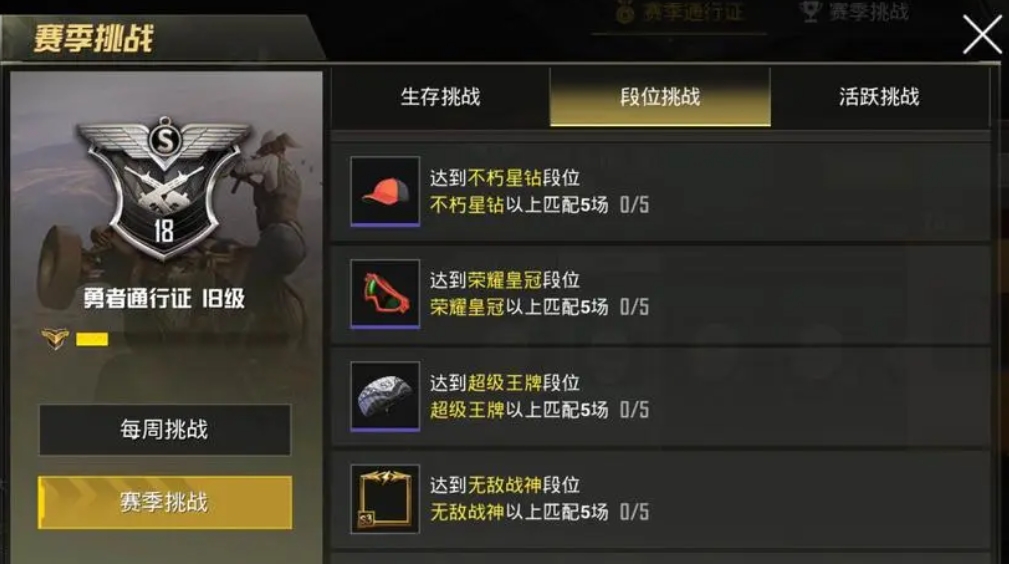Tap the 达到无敌战神段位 challenge row
The image size is (1009, 564).
(661, 499)
